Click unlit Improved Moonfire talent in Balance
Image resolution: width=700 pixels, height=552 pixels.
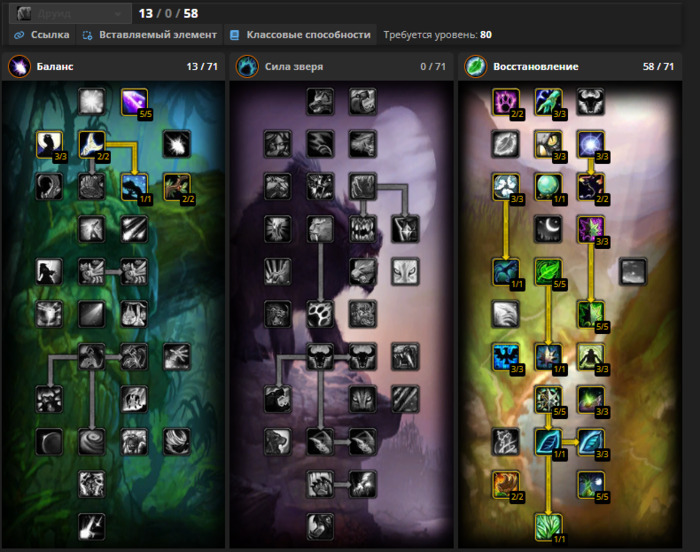(177, 144)
